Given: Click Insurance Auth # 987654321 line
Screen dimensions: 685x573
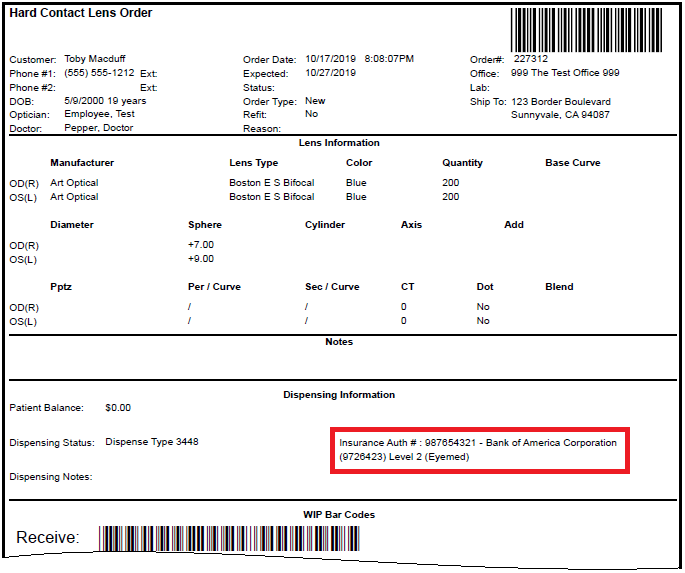Looking at the screenshot, I should (x=478, y=442).
